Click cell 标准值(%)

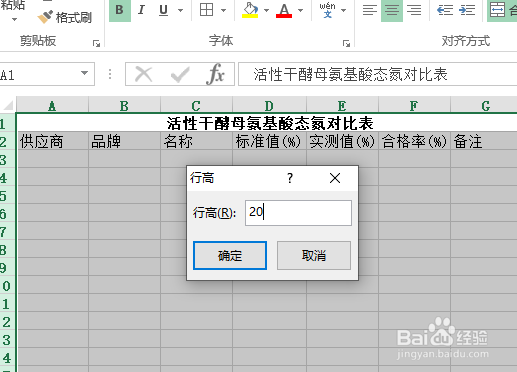269,141
